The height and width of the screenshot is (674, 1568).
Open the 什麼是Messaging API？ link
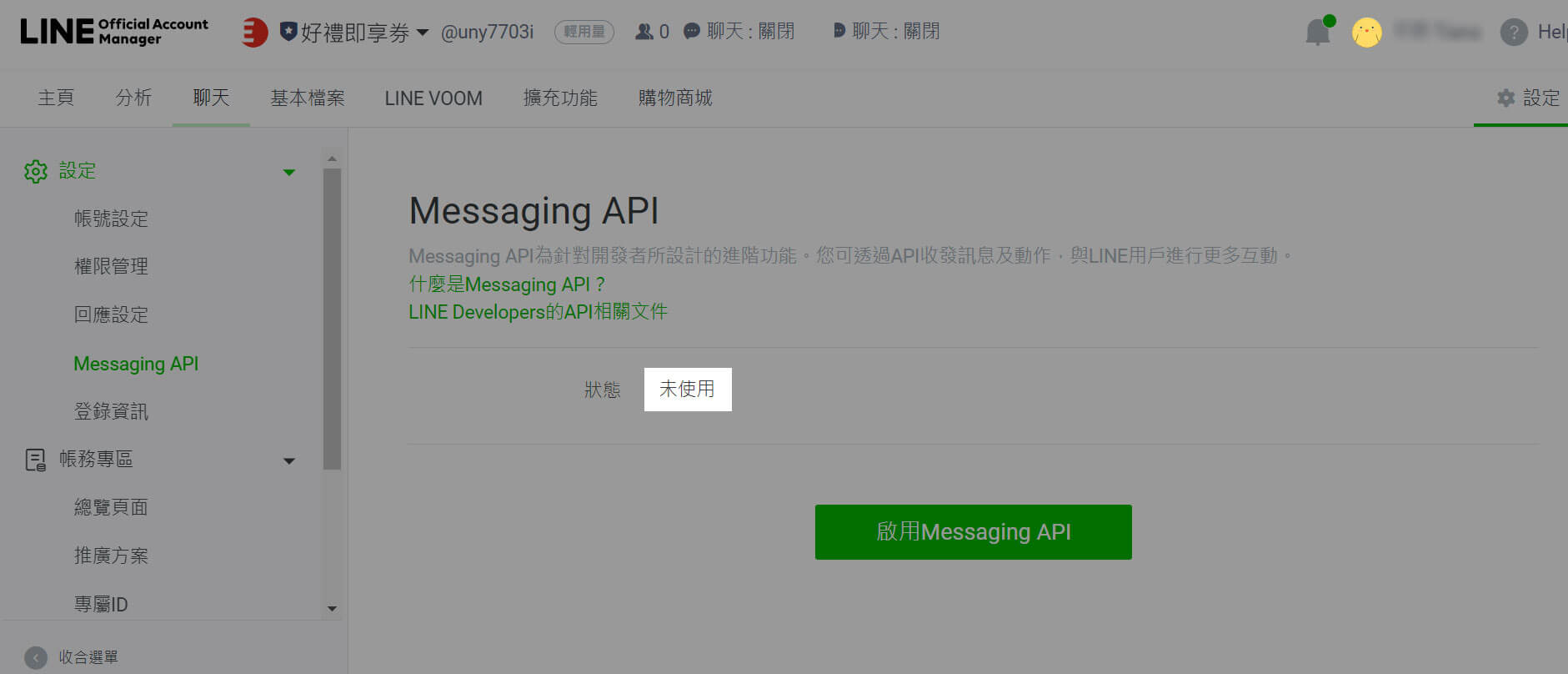point(507,284)
